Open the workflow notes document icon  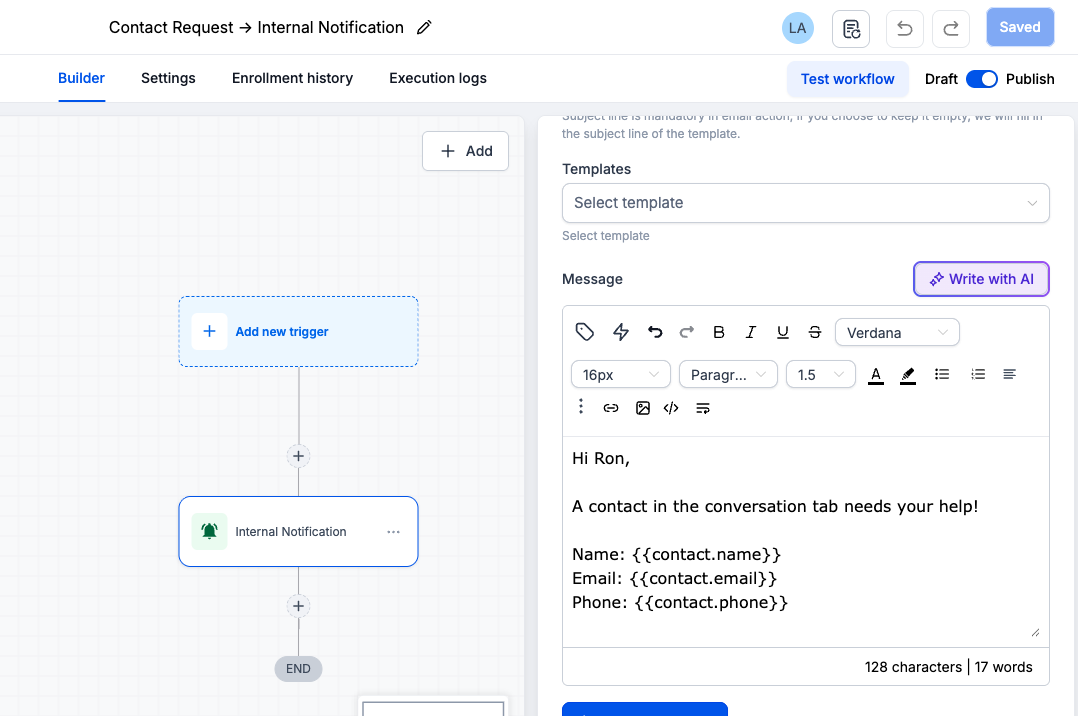coord(851,29)
